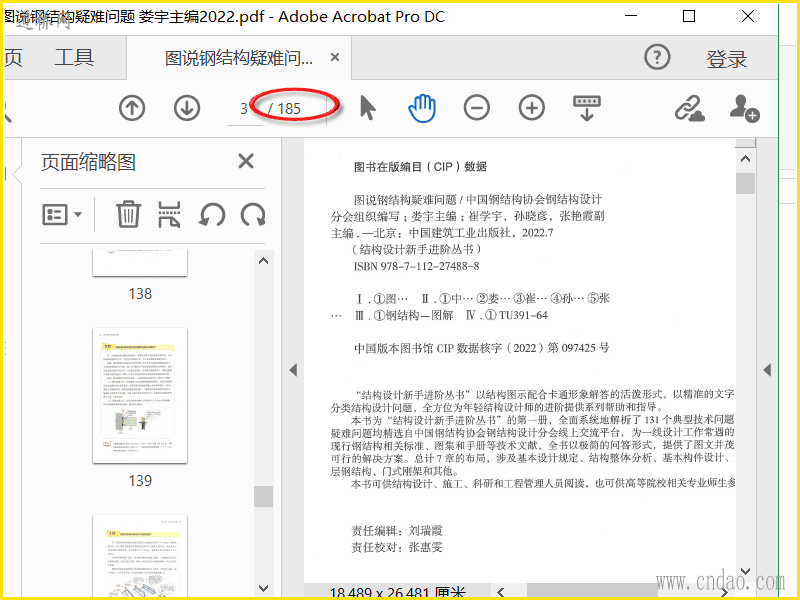Click the page label 139
Viewport: 800px width, 600px height.
140,481
